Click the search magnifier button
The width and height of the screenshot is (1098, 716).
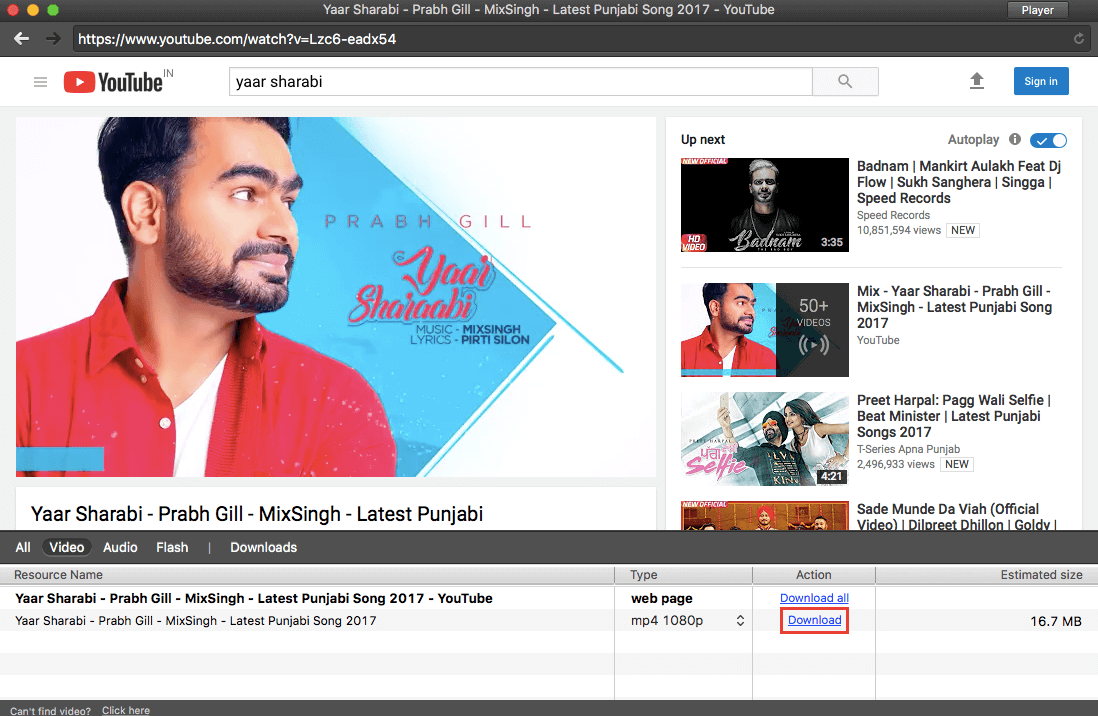point(845,81)
